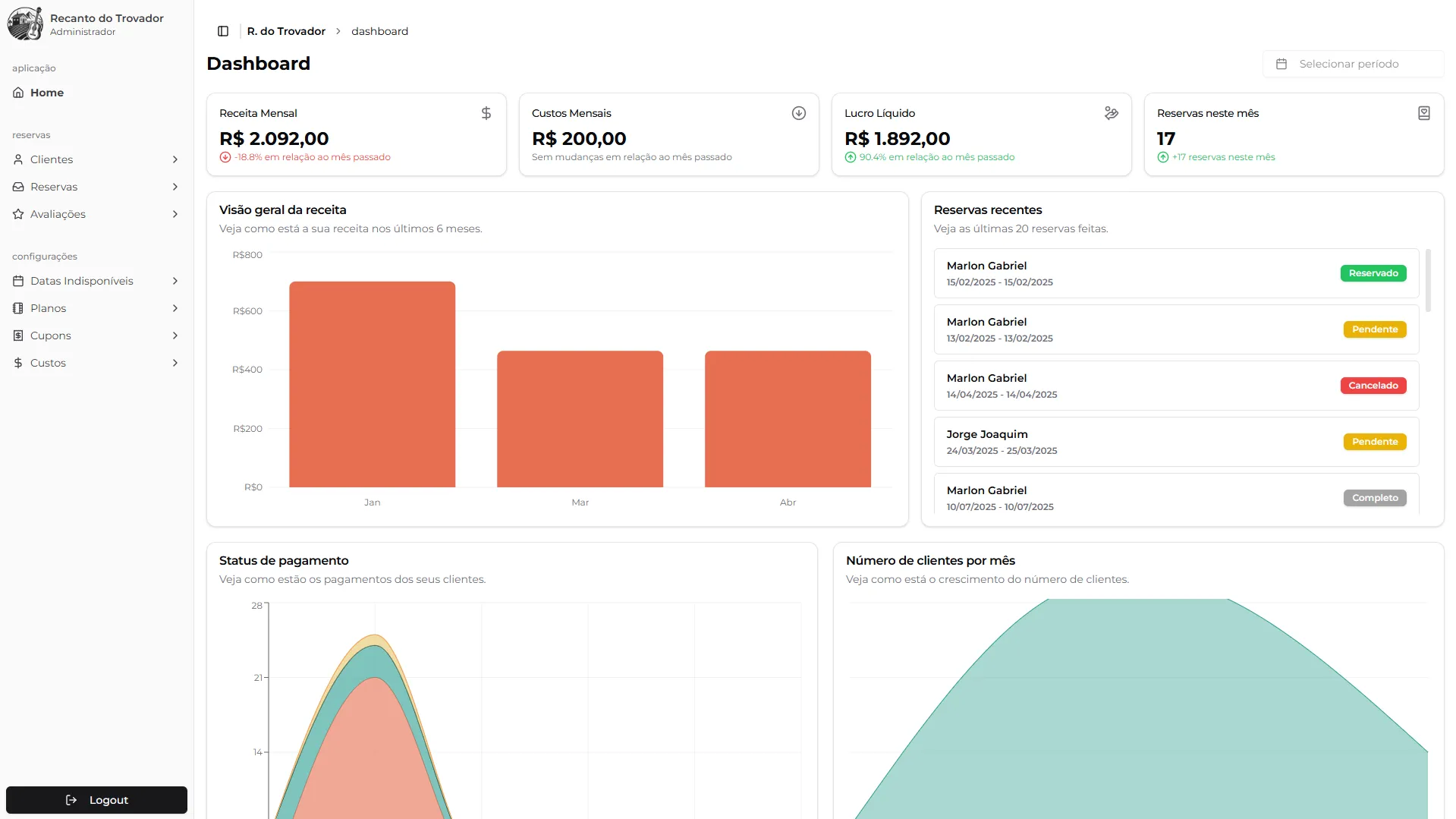Screen dimensions: 1456x819
Task: Click the Recanto do Trovador logo
Action: click(x=25, y=24)
